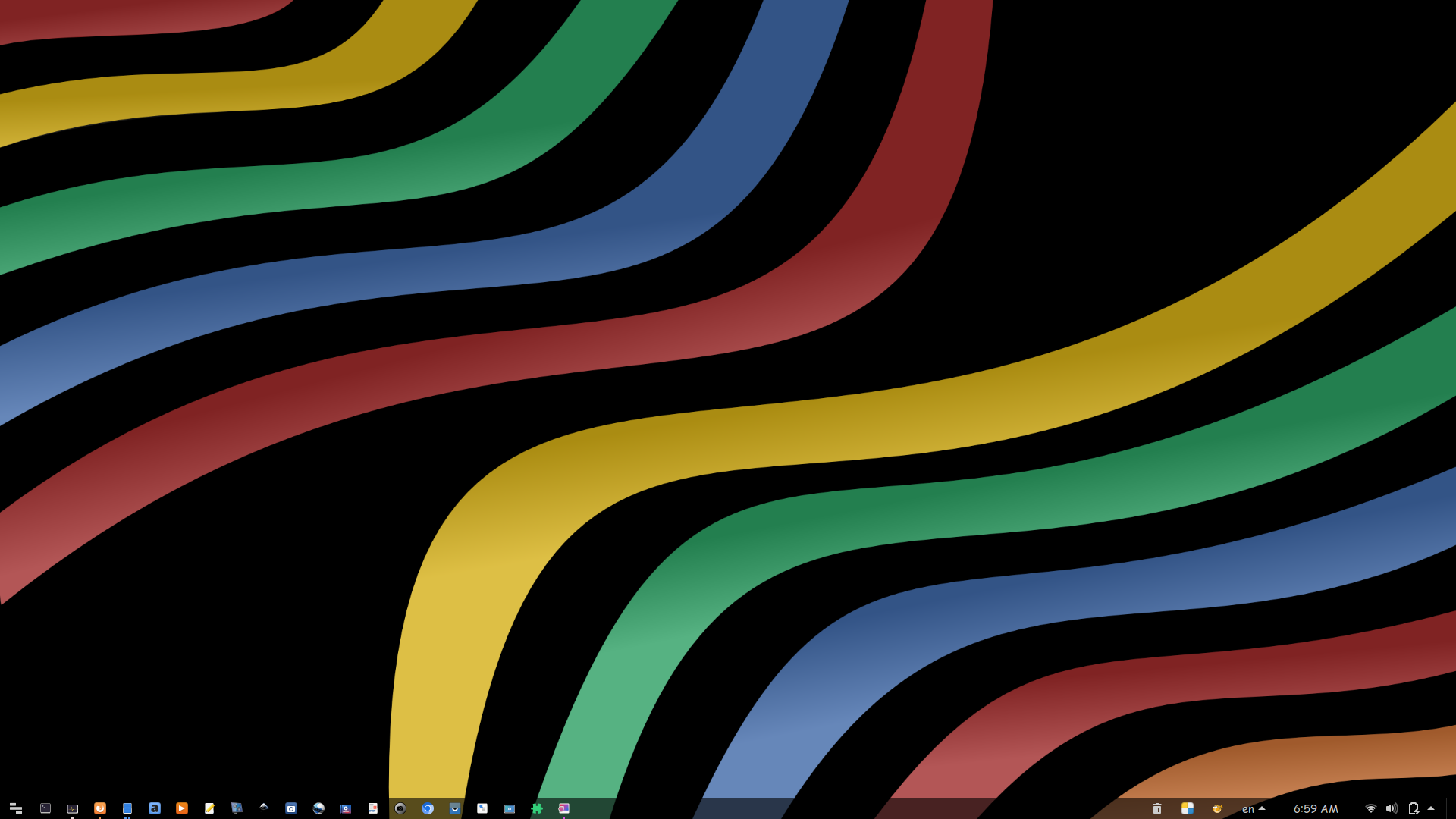Open the blue file cabinet icon
Image resolution: width=1456 pixels, height=819 pixels.
127,808
